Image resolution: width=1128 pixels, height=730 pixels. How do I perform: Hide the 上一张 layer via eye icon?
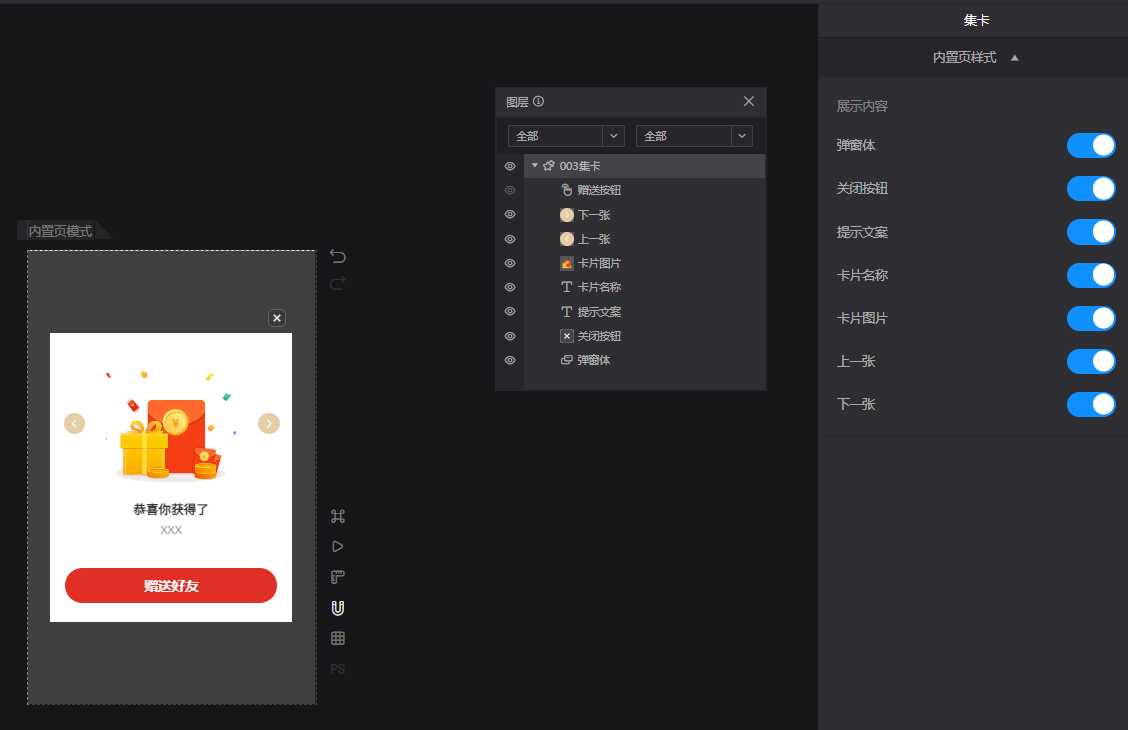[x=510, y=239]
